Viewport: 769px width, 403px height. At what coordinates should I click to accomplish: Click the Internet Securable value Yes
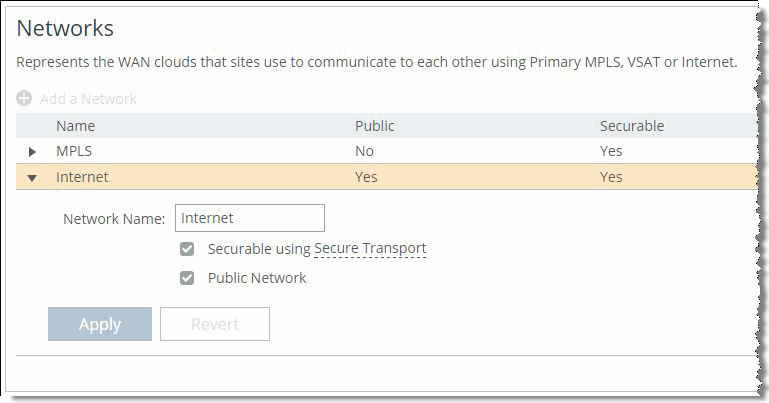point(611,177)
